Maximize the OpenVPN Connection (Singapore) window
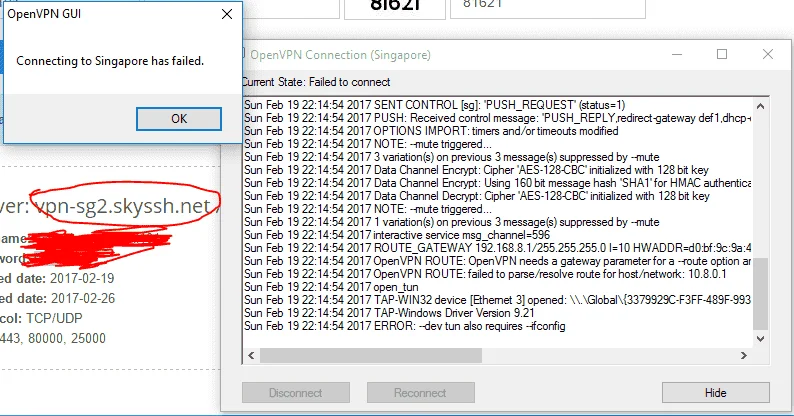The image size is (794, 416). 722,54
